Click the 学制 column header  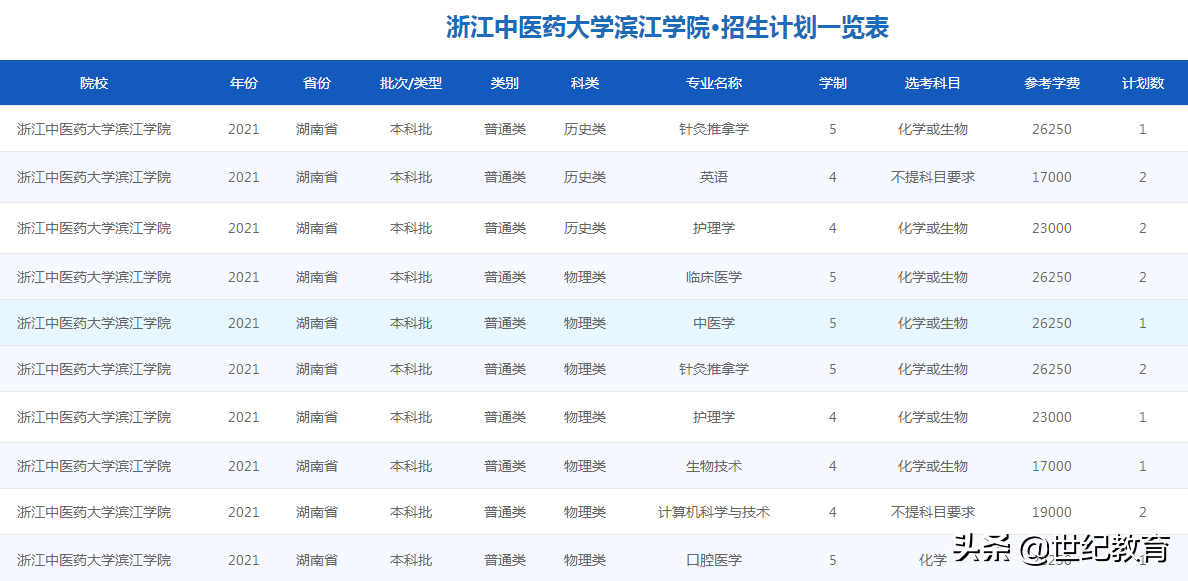pos(832,83)
